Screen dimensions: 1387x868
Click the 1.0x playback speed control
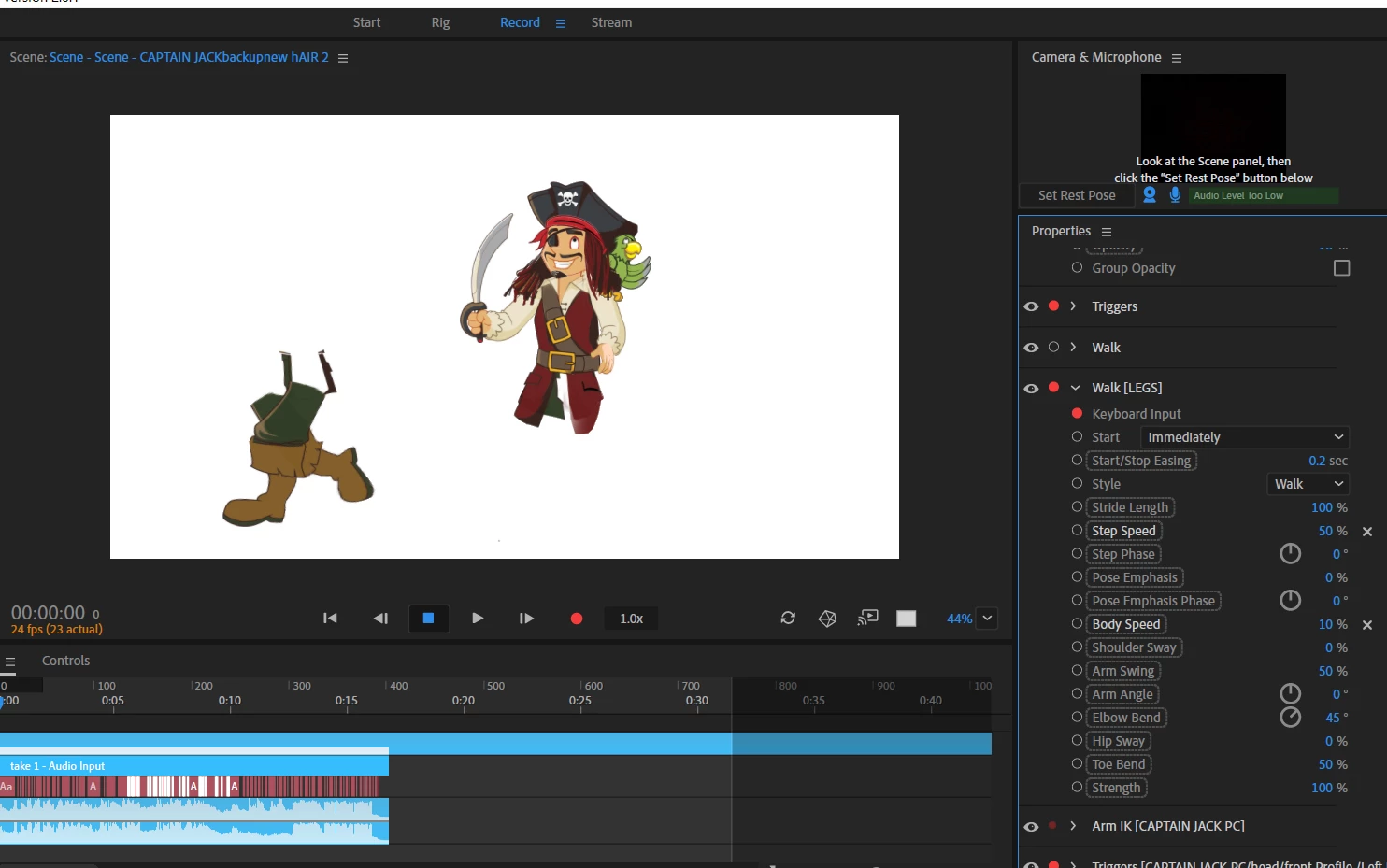tap(632, 619)
